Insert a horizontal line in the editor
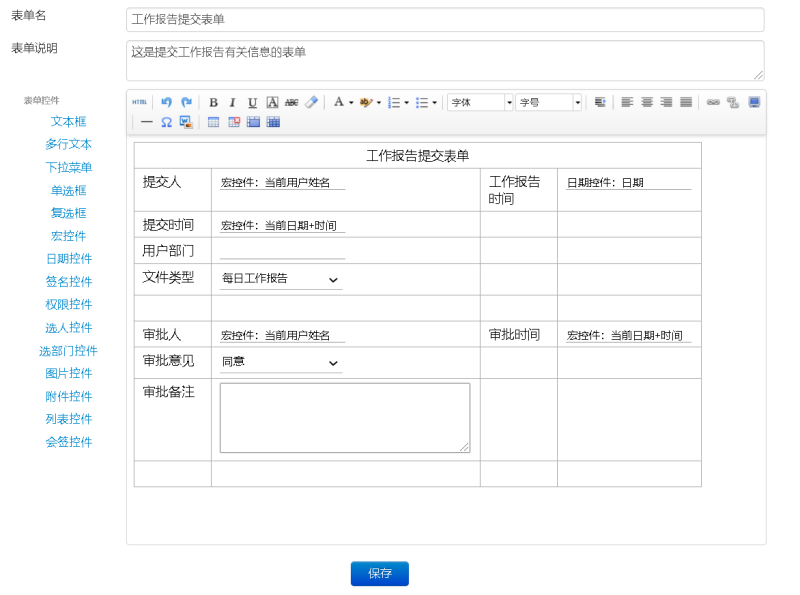The image size is (800, 595). coord(145,122)
